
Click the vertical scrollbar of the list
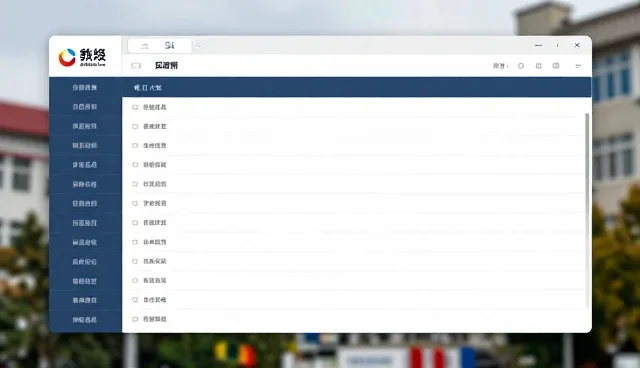pos(587,210)
